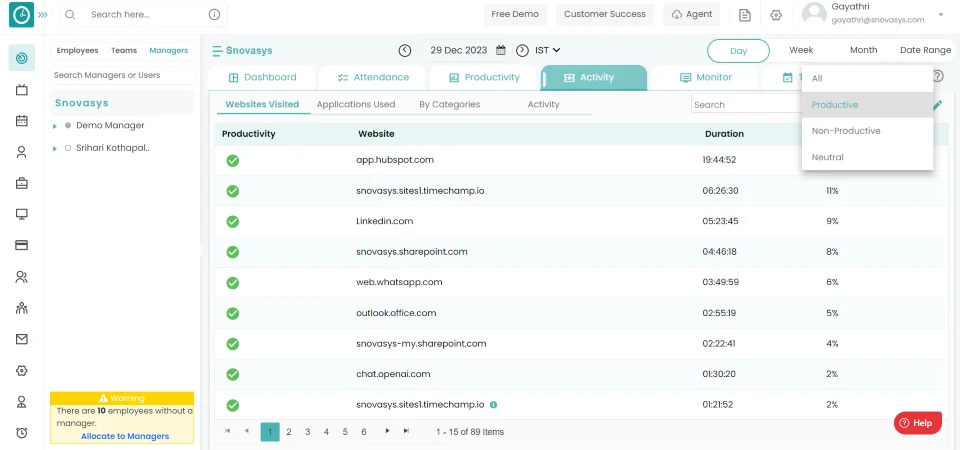This screenshot has width=960, height=450.
Task: Click the Free Demo button
Action: pyautogui.click(x=515, y=14)
